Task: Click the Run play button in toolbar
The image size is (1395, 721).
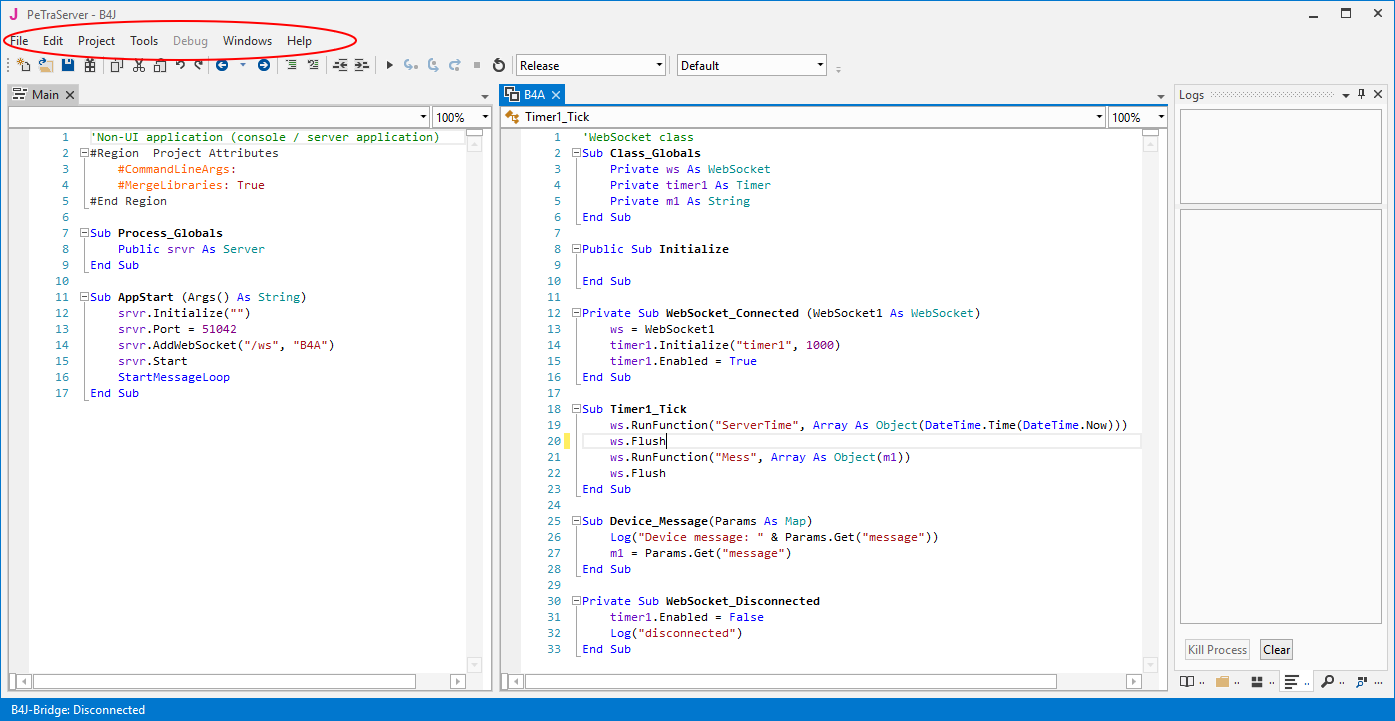Action: coord(389,65)
